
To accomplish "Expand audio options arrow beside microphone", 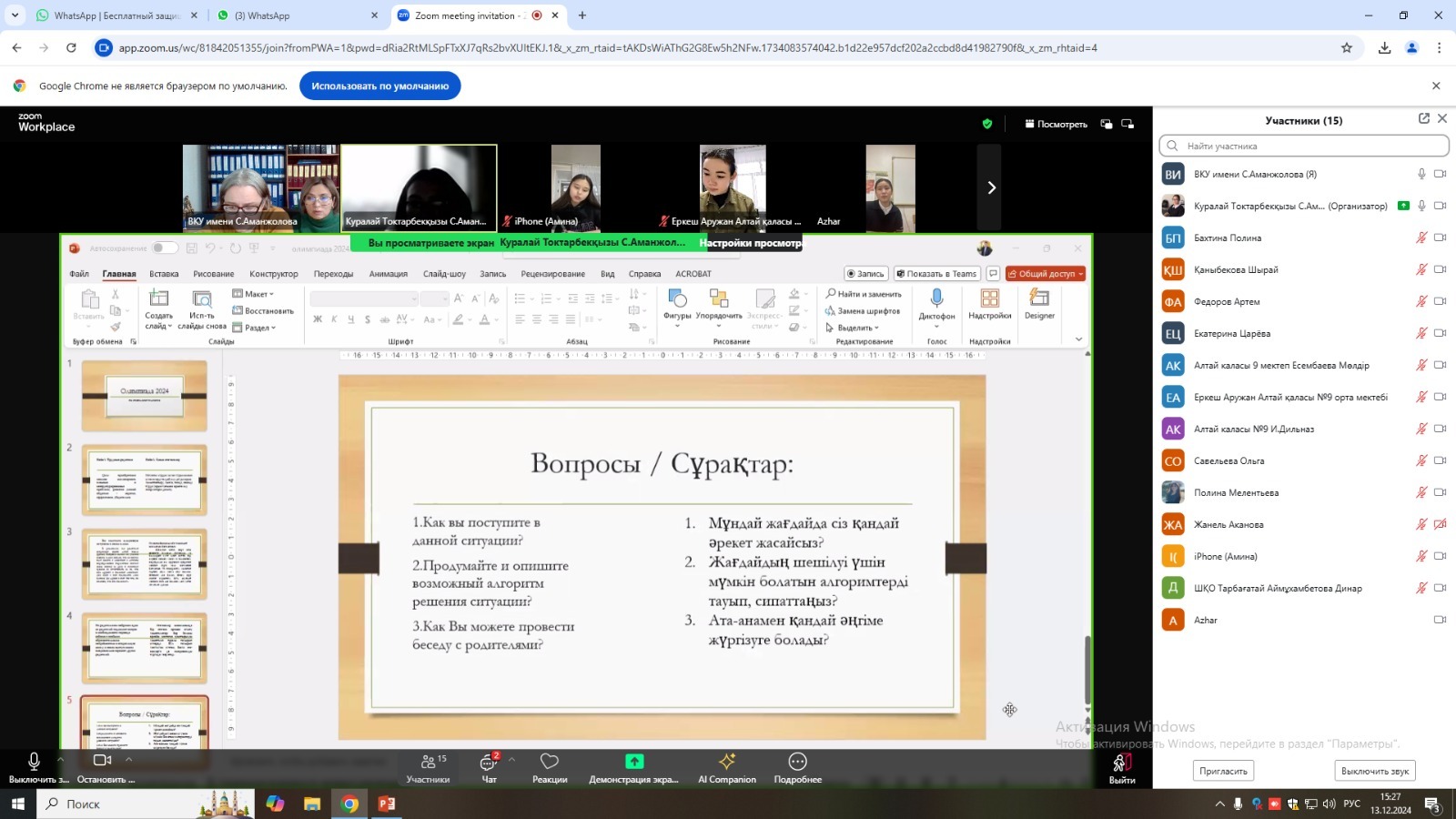I will pos(61,758).
